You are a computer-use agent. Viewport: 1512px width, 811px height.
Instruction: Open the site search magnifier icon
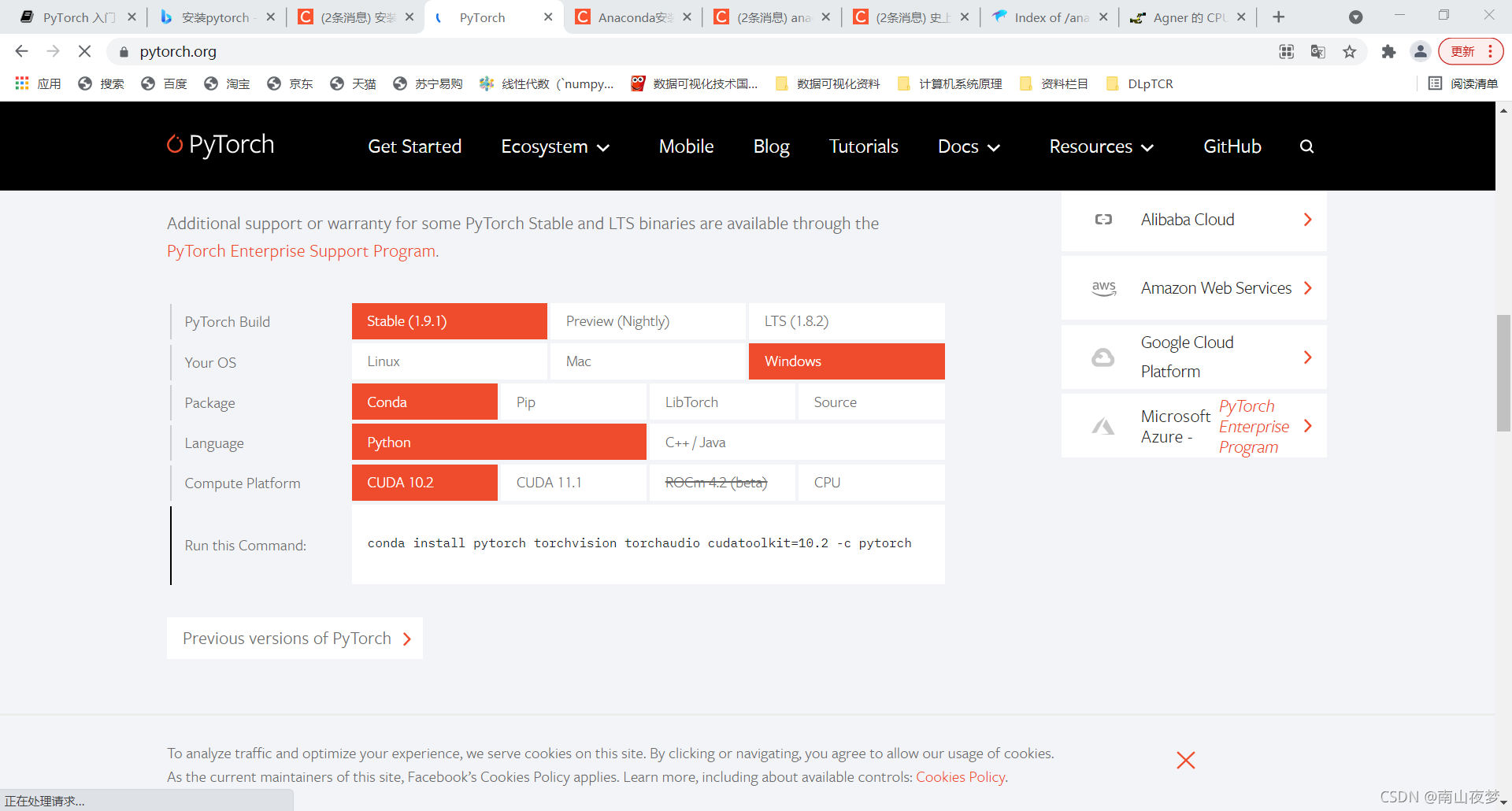(x=1306, y=146)
